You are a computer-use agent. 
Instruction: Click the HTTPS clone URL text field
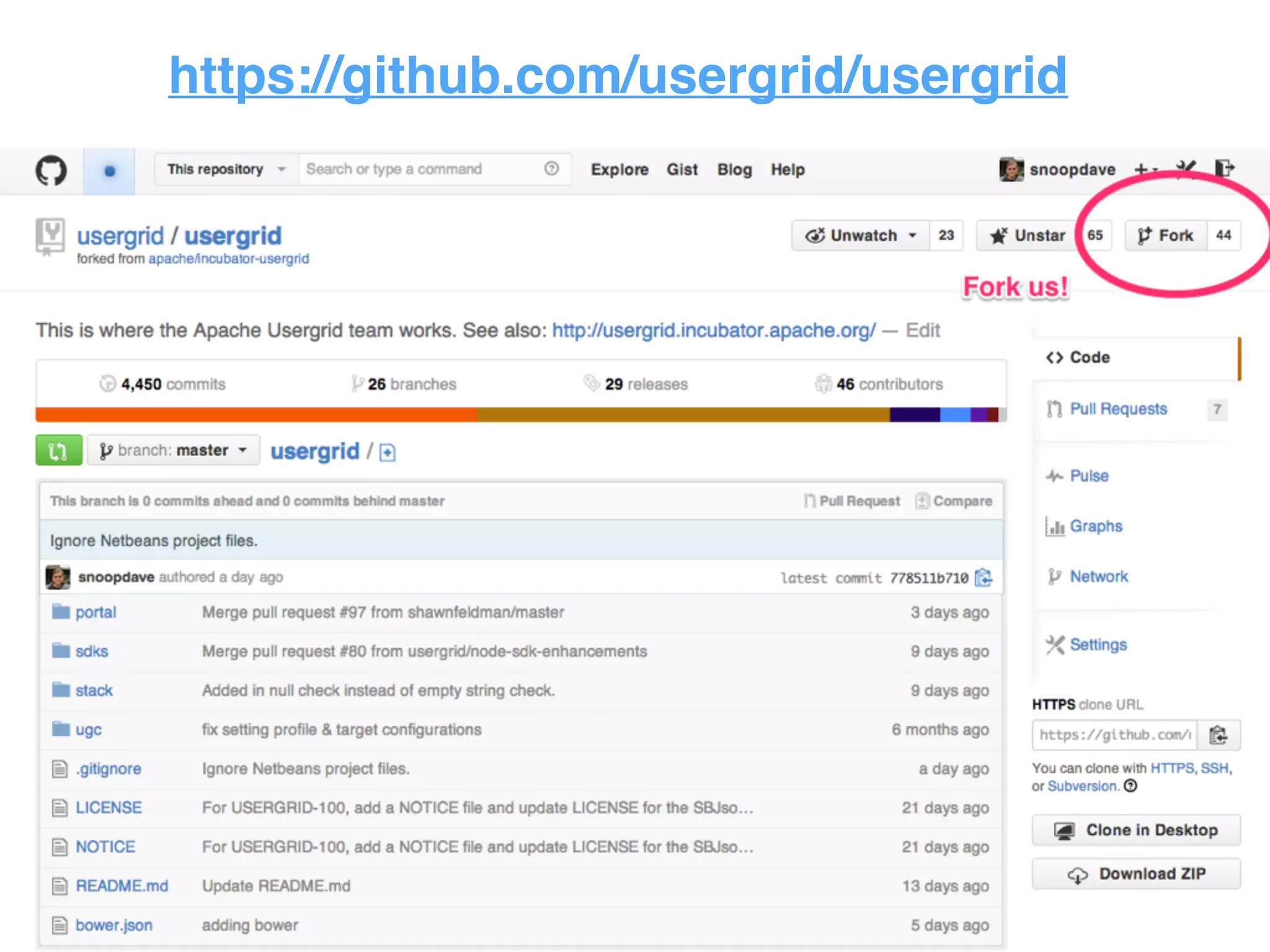[x=1115, y=735]
